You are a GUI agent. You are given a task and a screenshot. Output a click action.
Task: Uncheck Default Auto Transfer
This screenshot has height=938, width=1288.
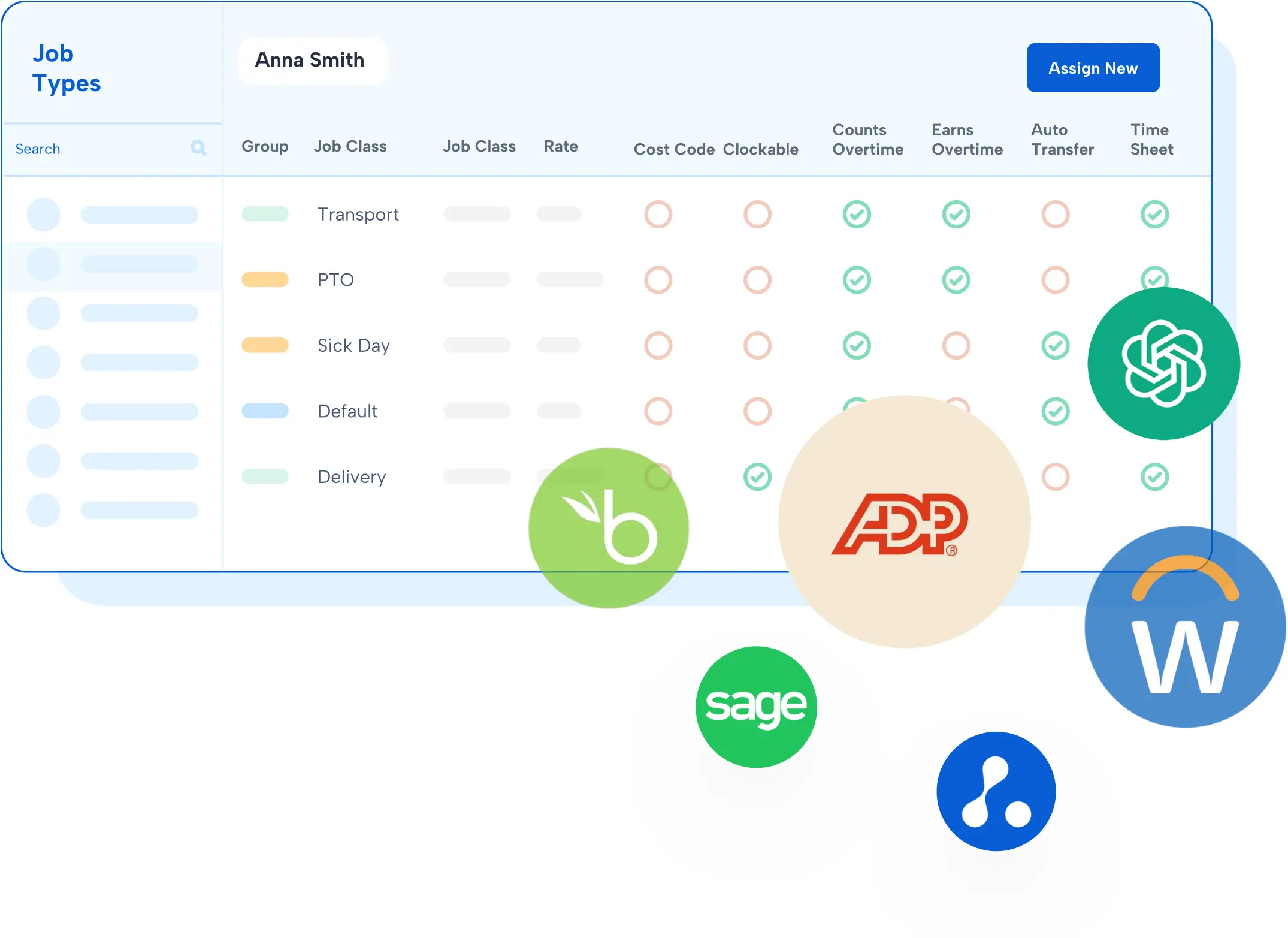1056,411
